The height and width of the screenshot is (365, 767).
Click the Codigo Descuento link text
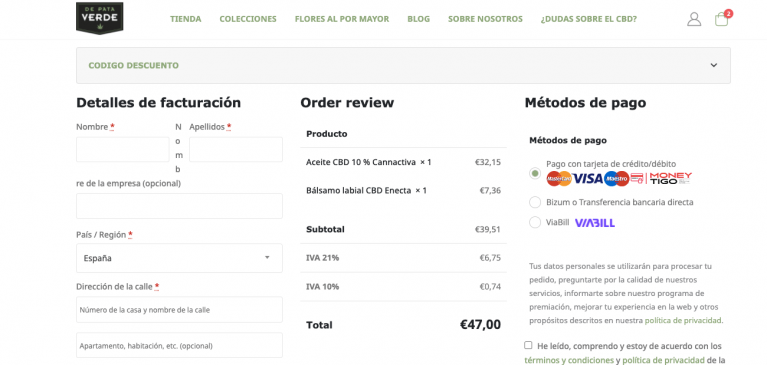click(134, 66)
